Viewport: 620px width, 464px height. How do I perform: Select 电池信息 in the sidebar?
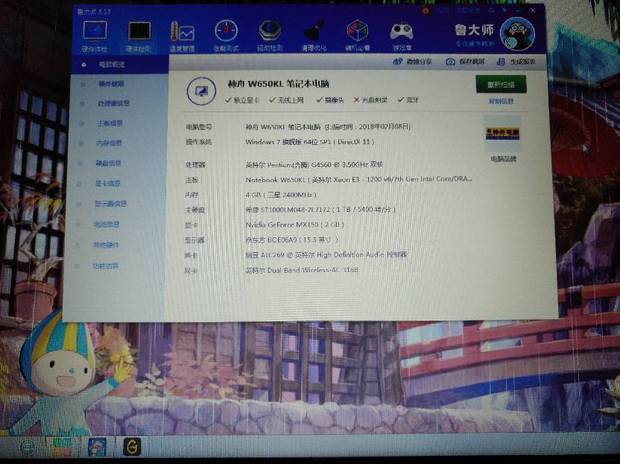coord(106,225)
